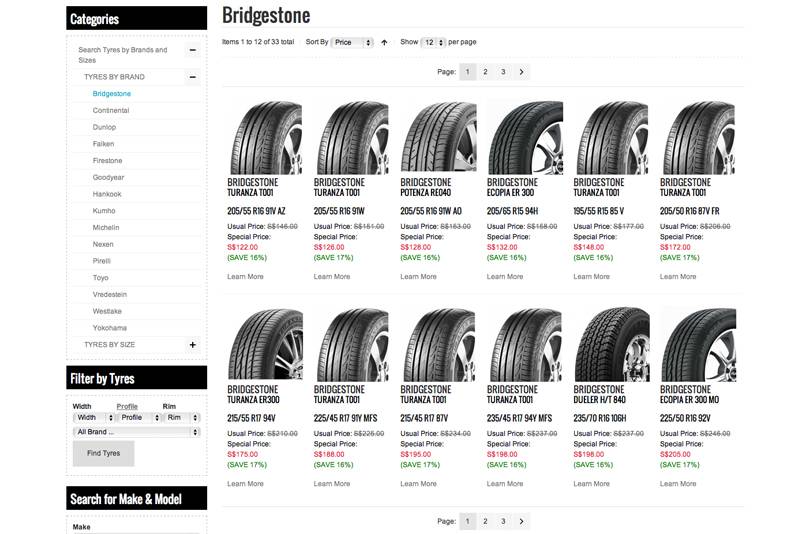This screenshot has width=800, height=534.
Task: Select Falken in the brand list
Action: 103,144
